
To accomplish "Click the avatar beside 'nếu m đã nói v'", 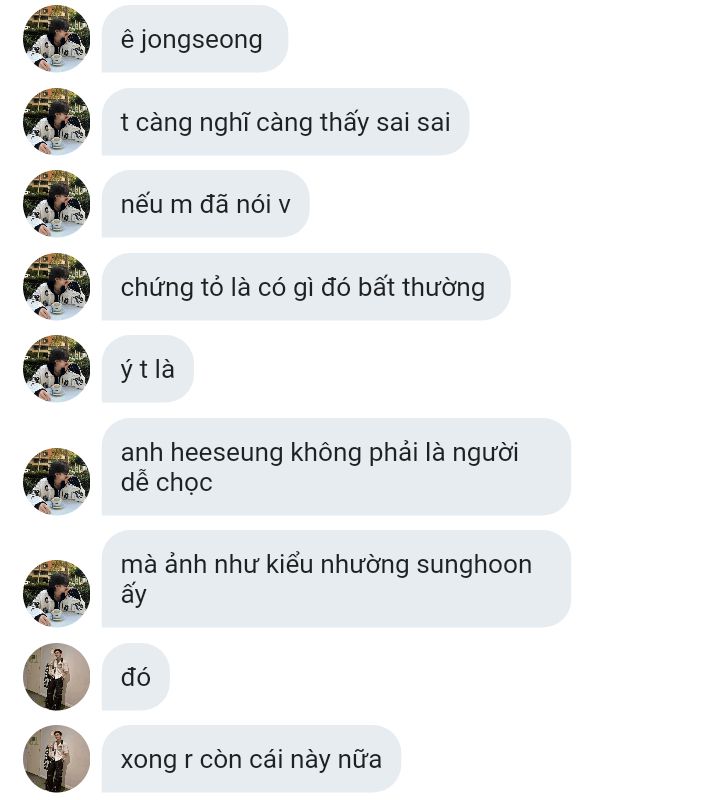I will 56,204.
